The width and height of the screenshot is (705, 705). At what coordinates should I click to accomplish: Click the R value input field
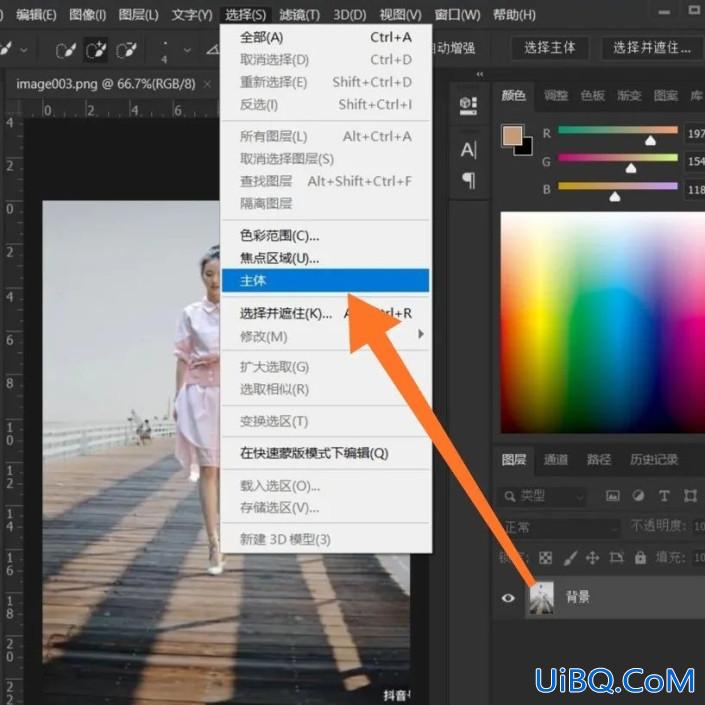click(x=695, y=134)
